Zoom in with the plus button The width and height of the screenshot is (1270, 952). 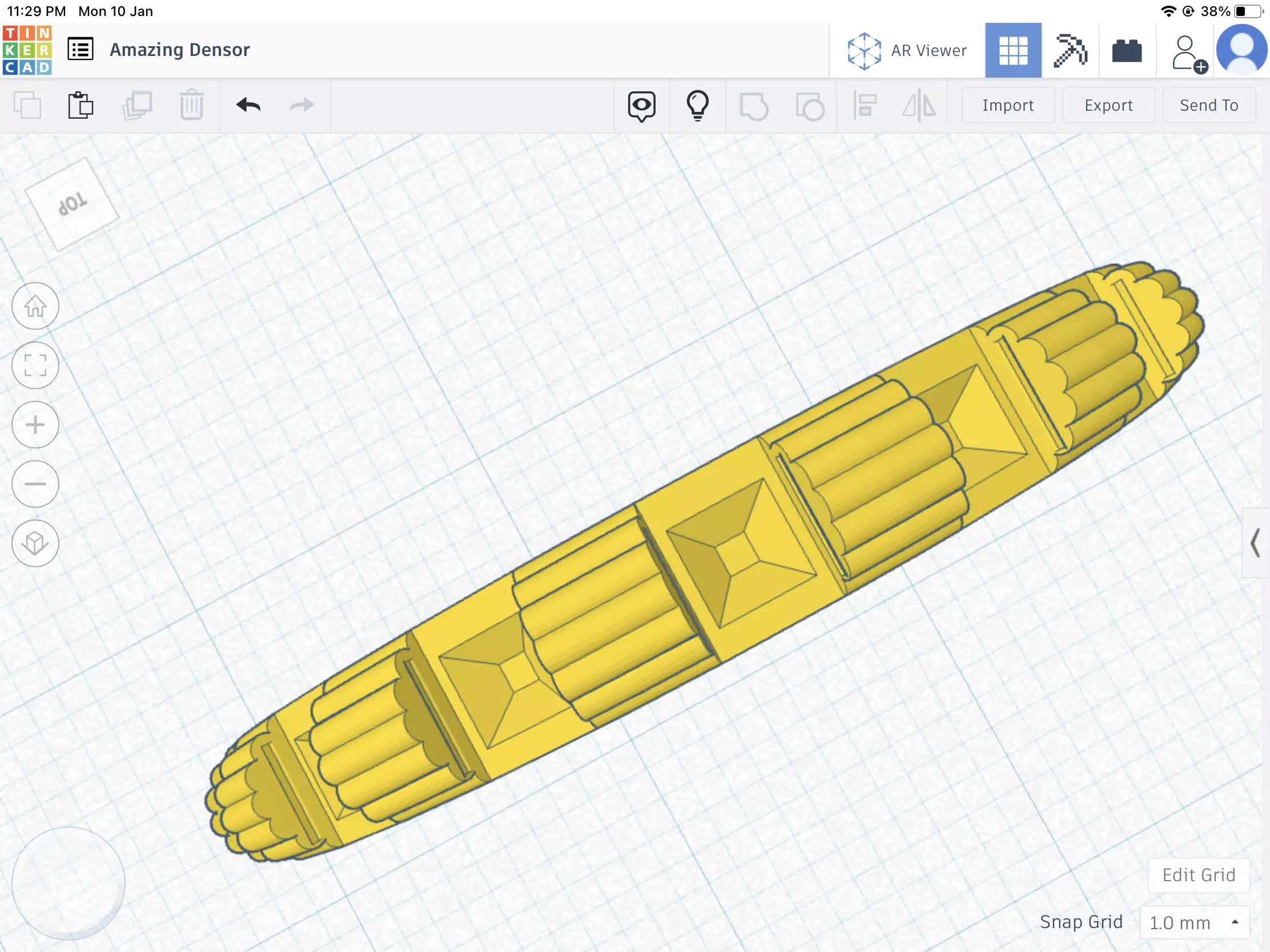35,425
